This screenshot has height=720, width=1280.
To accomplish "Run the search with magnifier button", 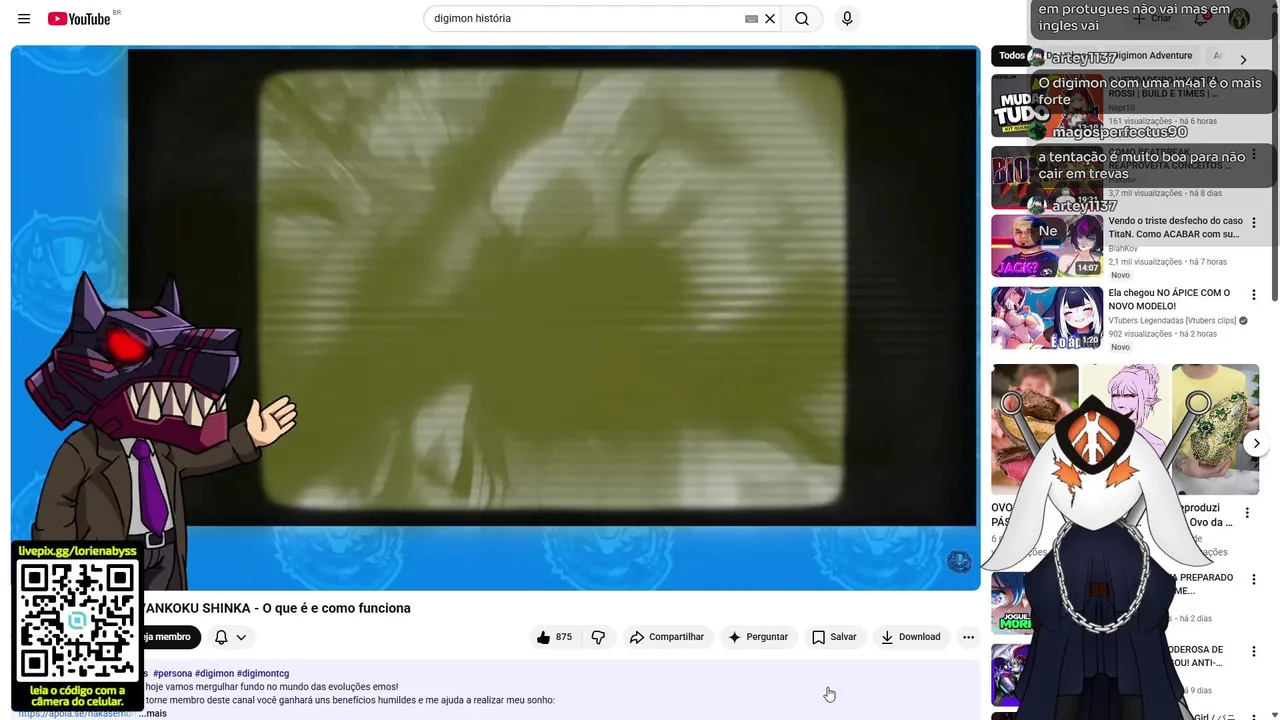I will coord(802,19).
